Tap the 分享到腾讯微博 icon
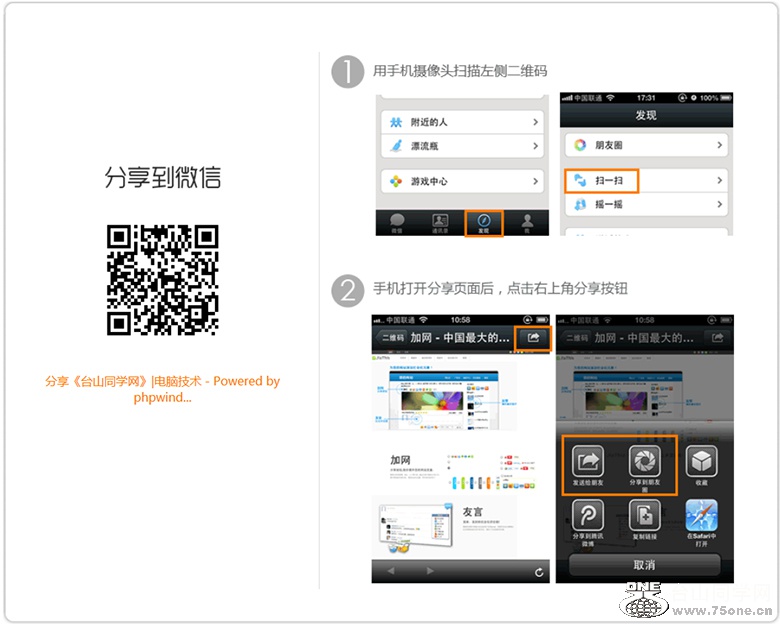Image resolution: width=780 pixels, height=624 pixels. tap(588, 516)
